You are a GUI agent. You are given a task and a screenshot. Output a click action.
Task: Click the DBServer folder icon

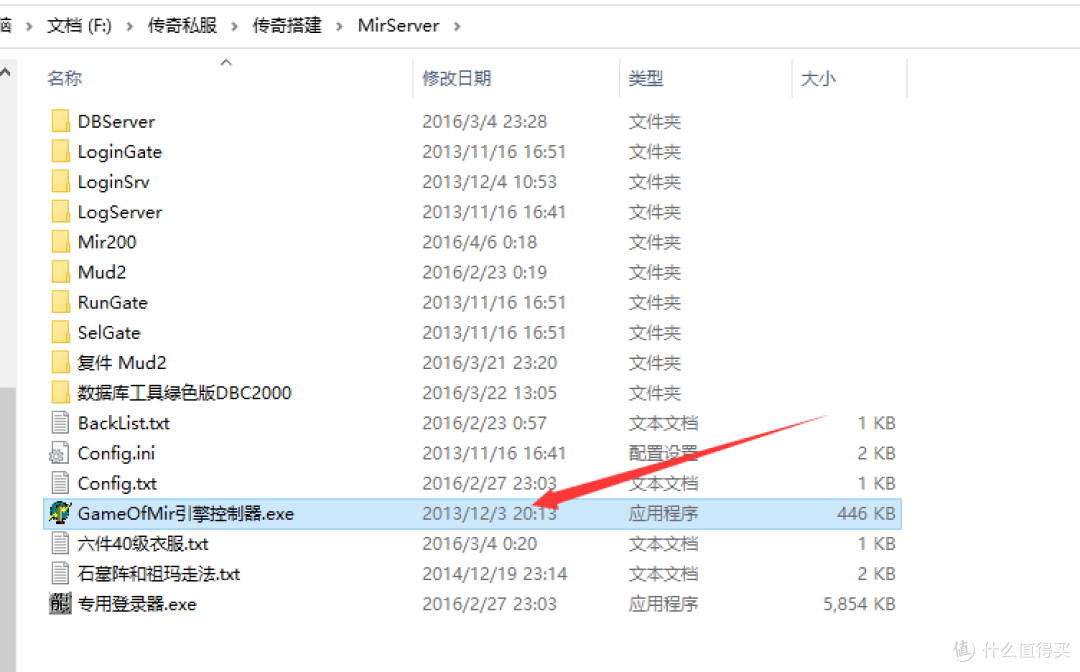pyautogui.click(x=61, y=122)
